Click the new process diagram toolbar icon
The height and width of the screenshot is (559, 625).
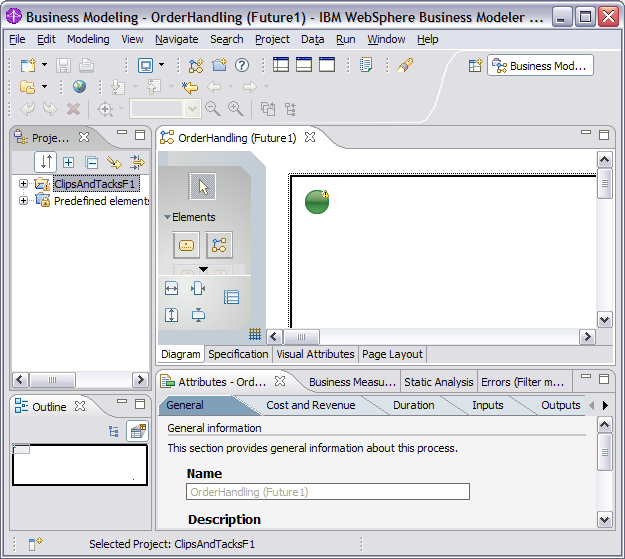(x=196, y=65)
